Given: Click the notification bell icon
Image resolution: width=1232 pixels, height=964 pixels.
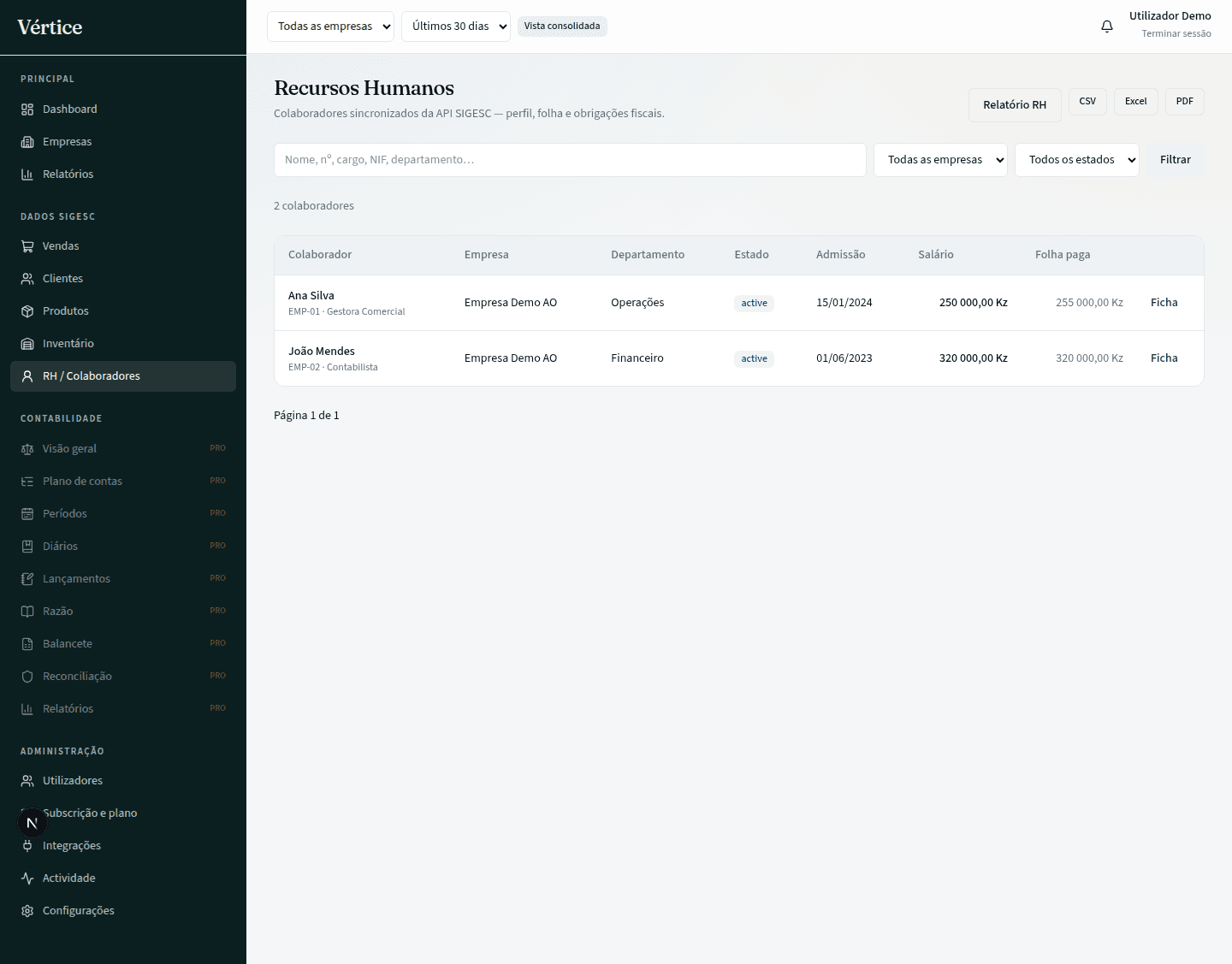Looking at the screenshot, I should [1107, 27].
